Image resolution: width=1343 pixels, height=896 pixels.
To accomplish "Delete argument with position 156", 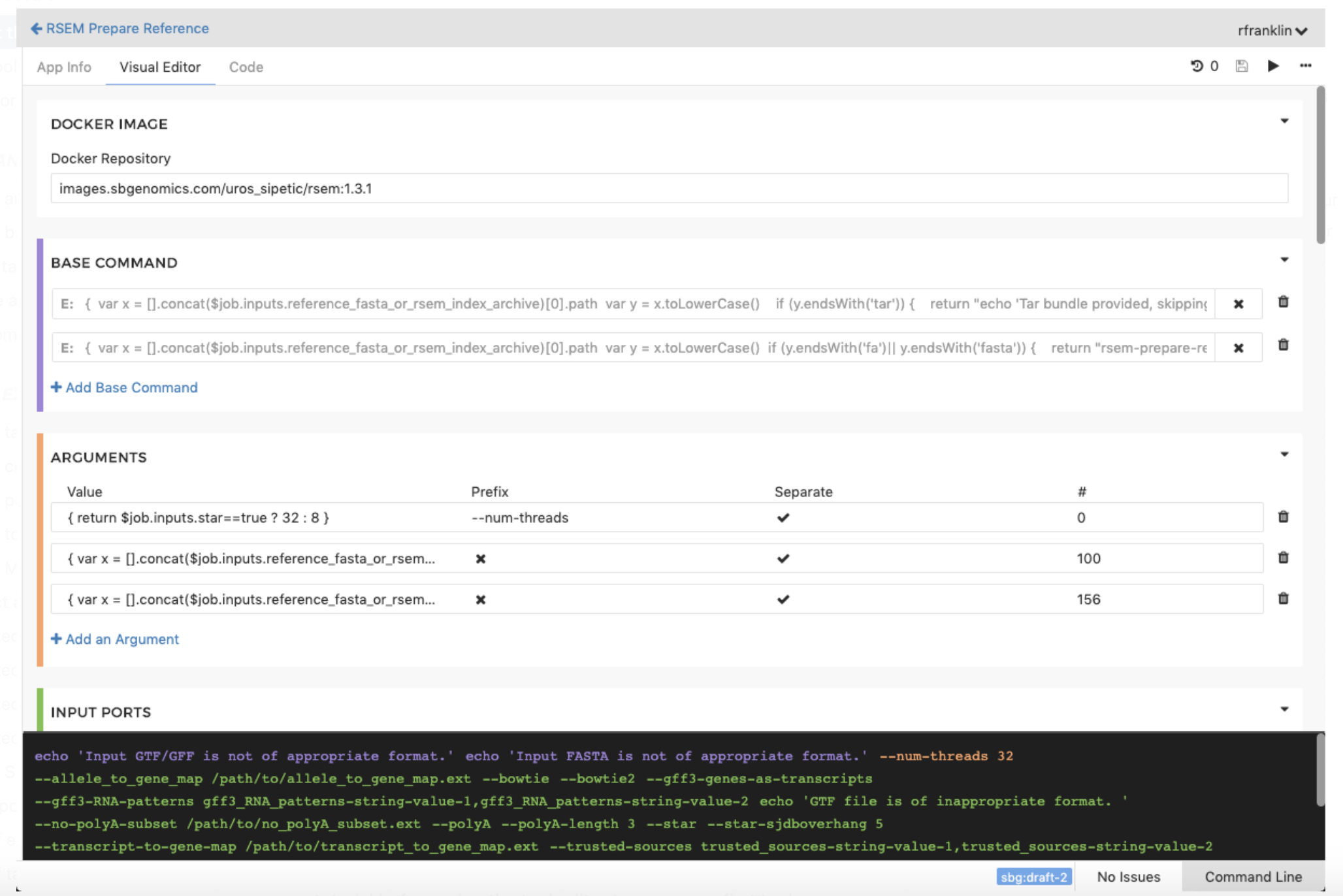I will 1284,598.
